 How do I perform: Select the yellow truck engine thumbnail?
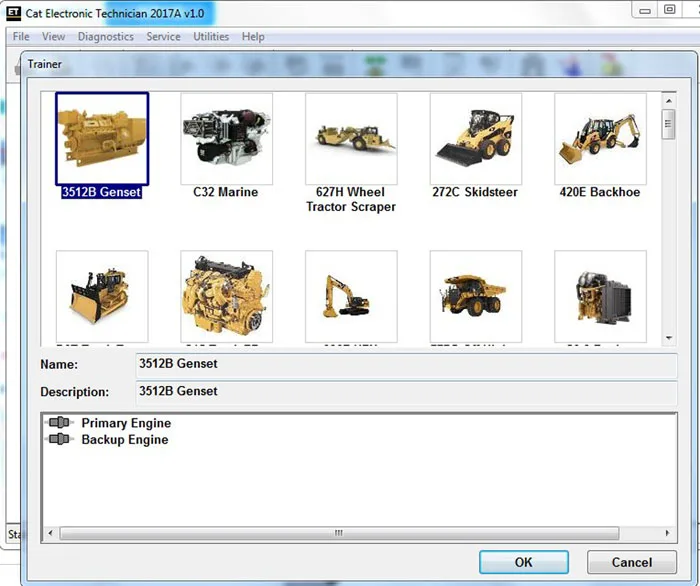(226, 296)
